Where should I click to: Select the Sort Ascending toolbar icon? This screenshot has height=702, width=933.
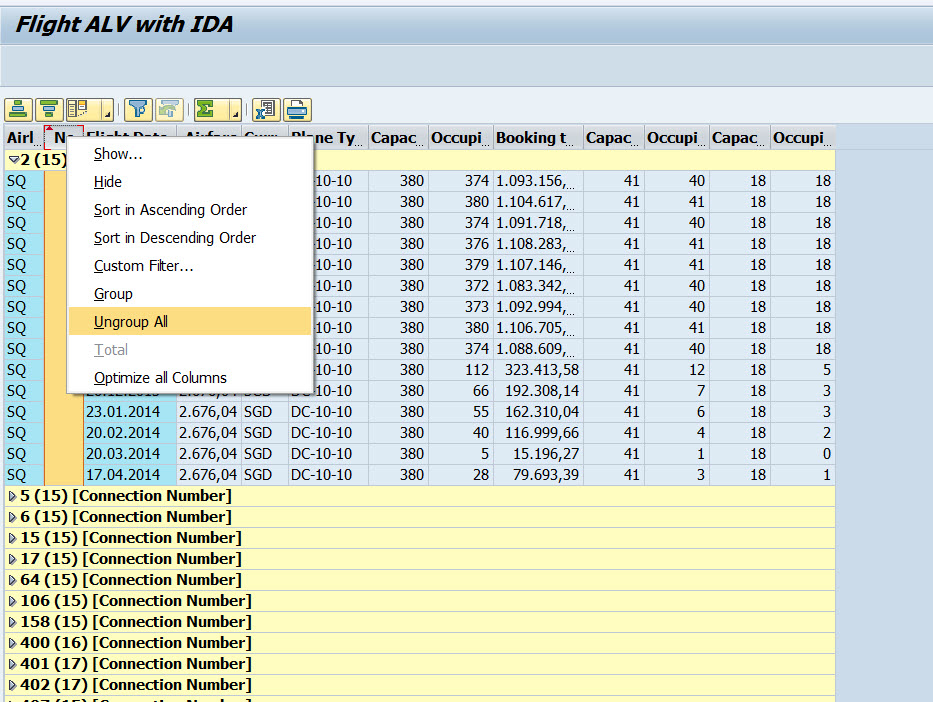[x=20, y=110]
